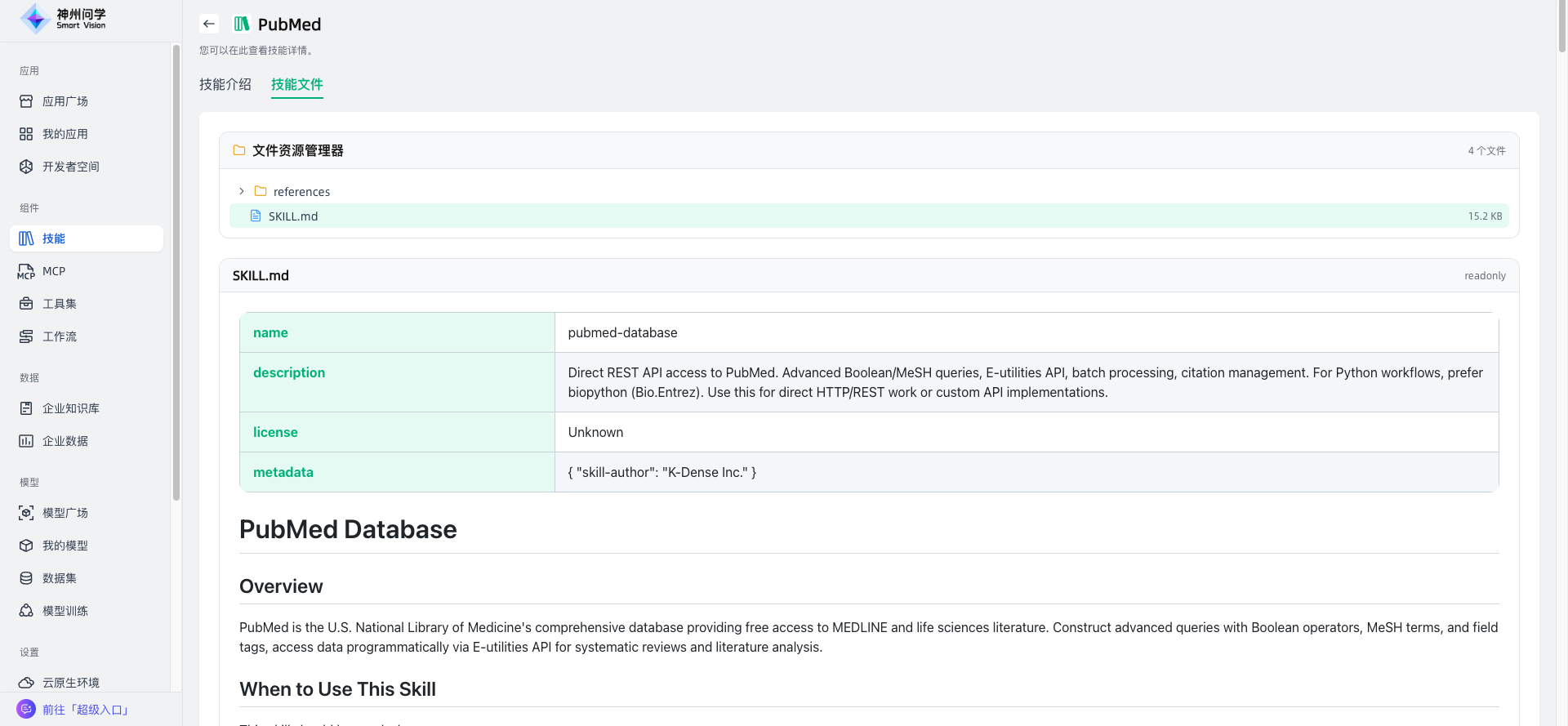
Task: Open the 应用广场 store icon
Action: pos(26,101)
